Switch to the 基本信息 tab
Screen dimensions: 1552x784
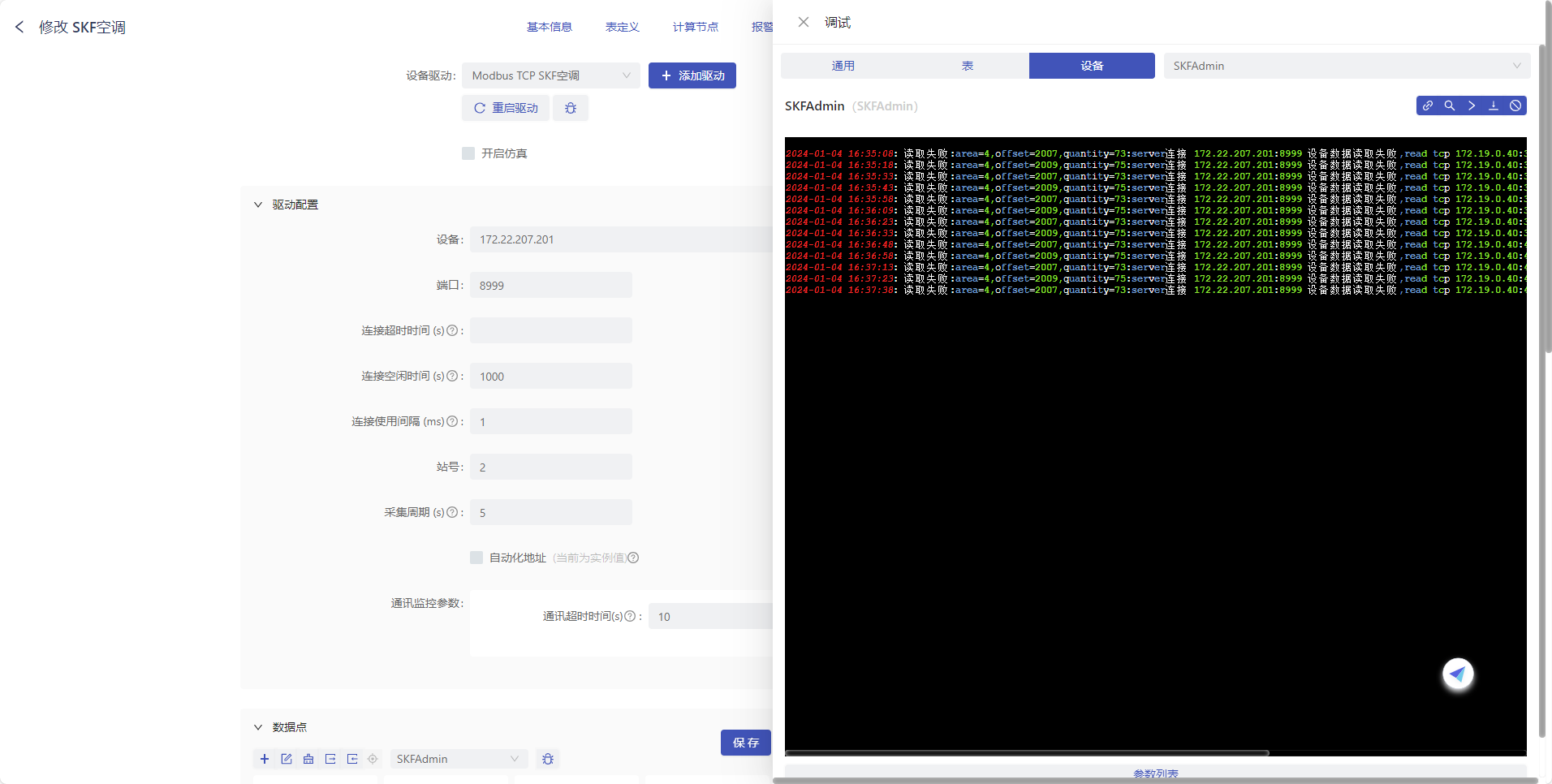click(x=550, y=27)
